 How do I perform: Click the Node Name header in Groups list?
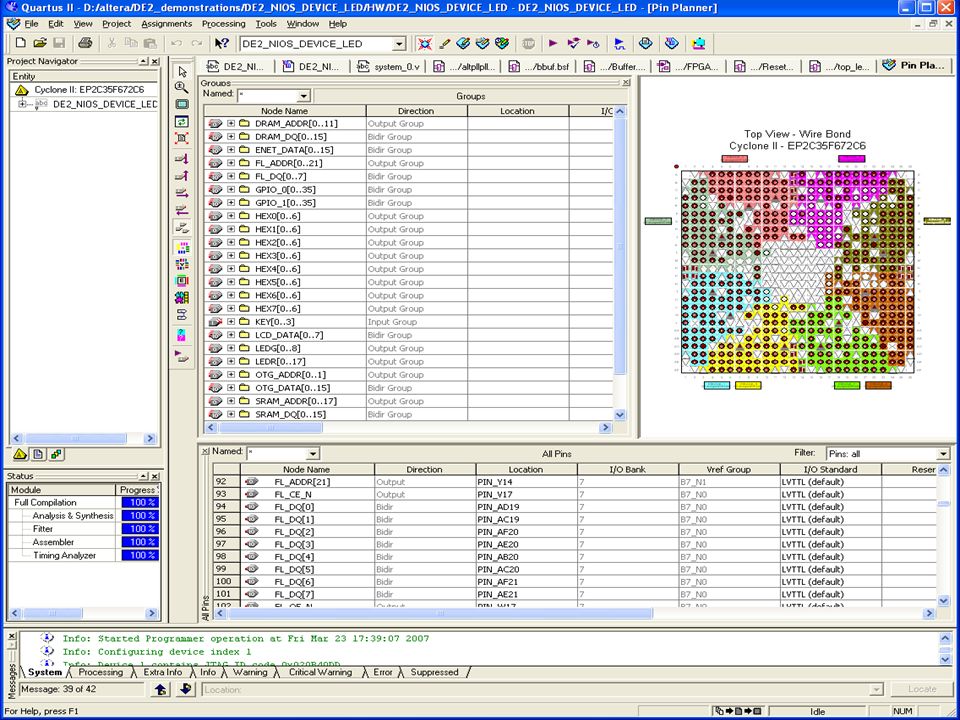point(285,111)
